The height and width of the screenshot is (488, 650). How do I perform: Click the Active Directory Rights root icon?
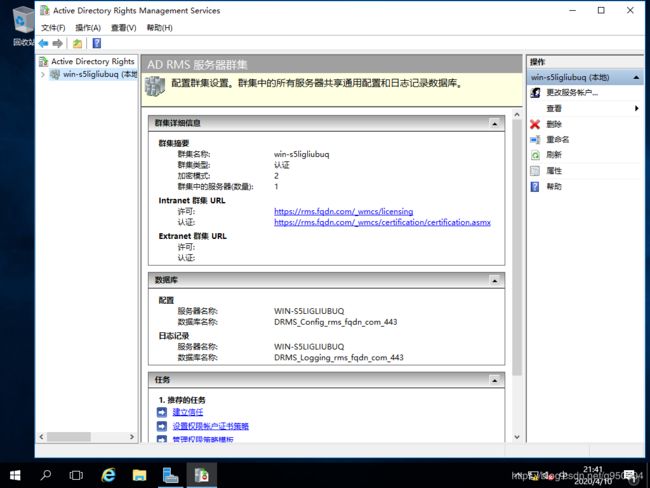44,61
